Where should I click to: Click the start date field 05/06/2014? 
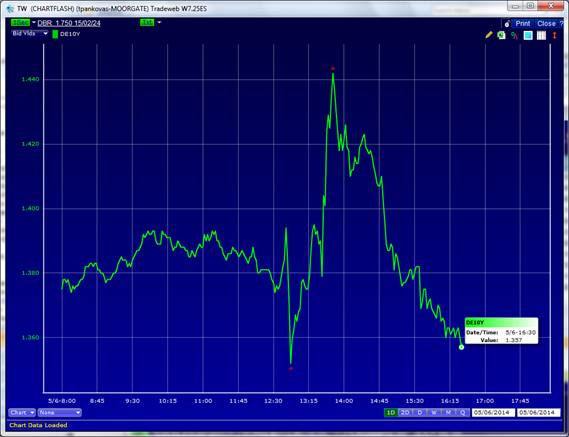click(x=493, y=413)
